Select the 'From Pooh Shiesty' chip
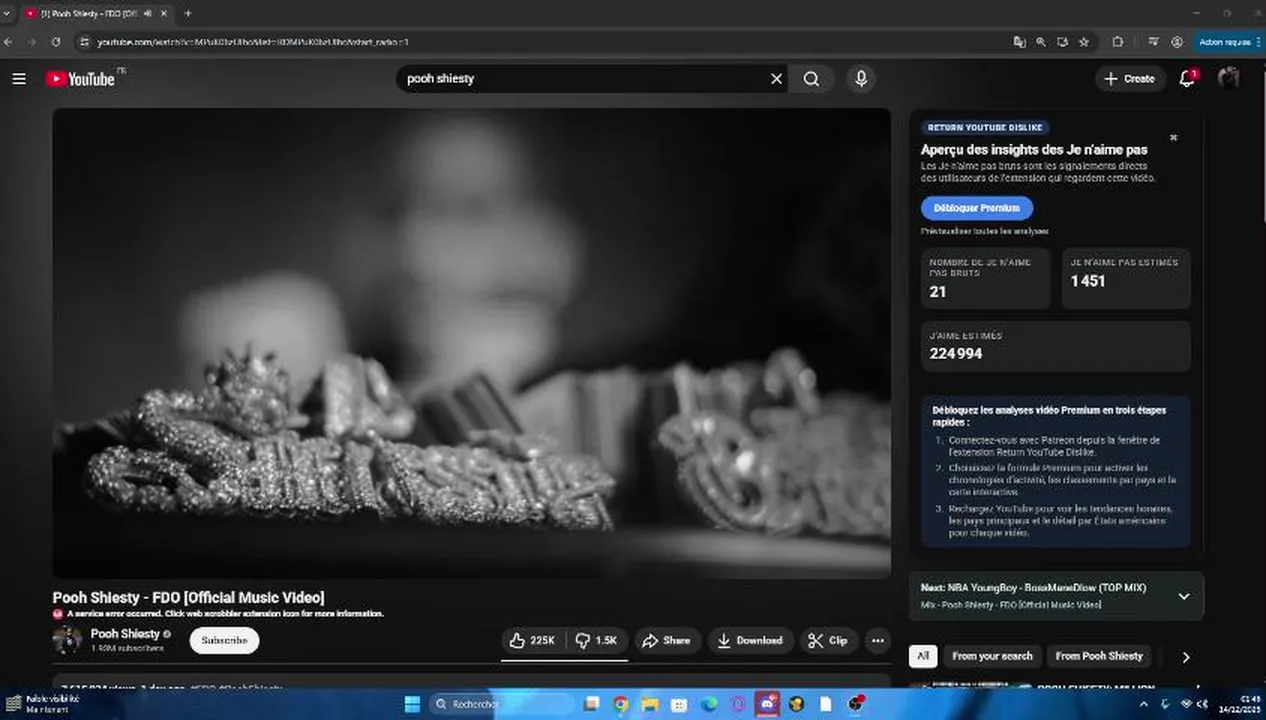Image resolution: width=1266 pixels, height=720 pixels. coord(1099,657)
